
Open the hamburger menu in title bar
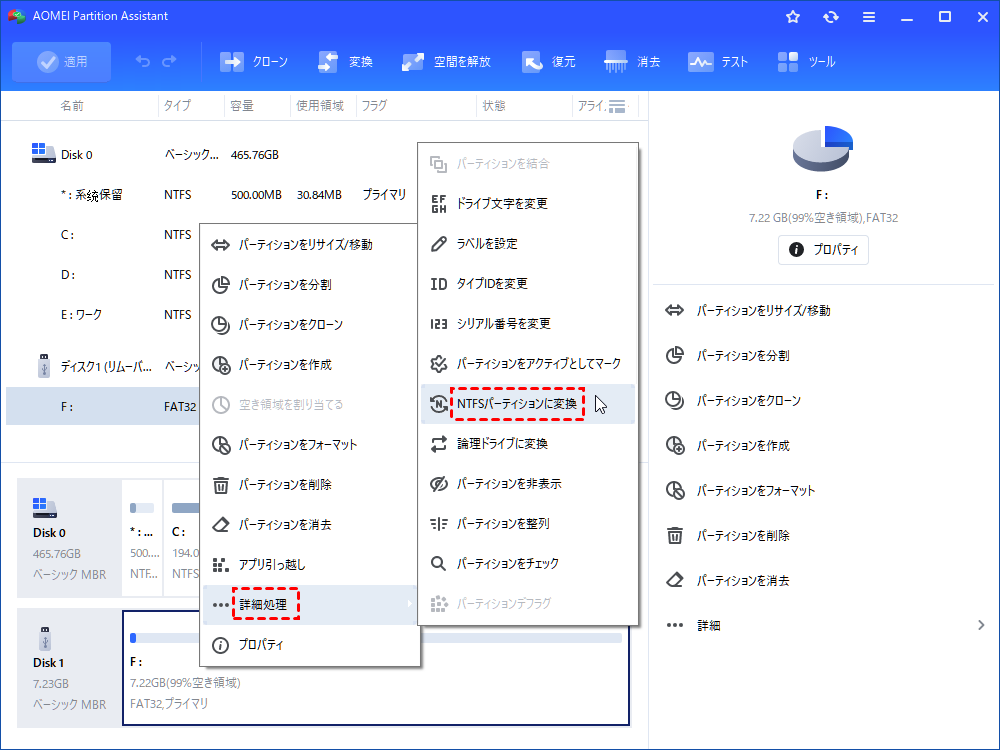click(868, 17)
